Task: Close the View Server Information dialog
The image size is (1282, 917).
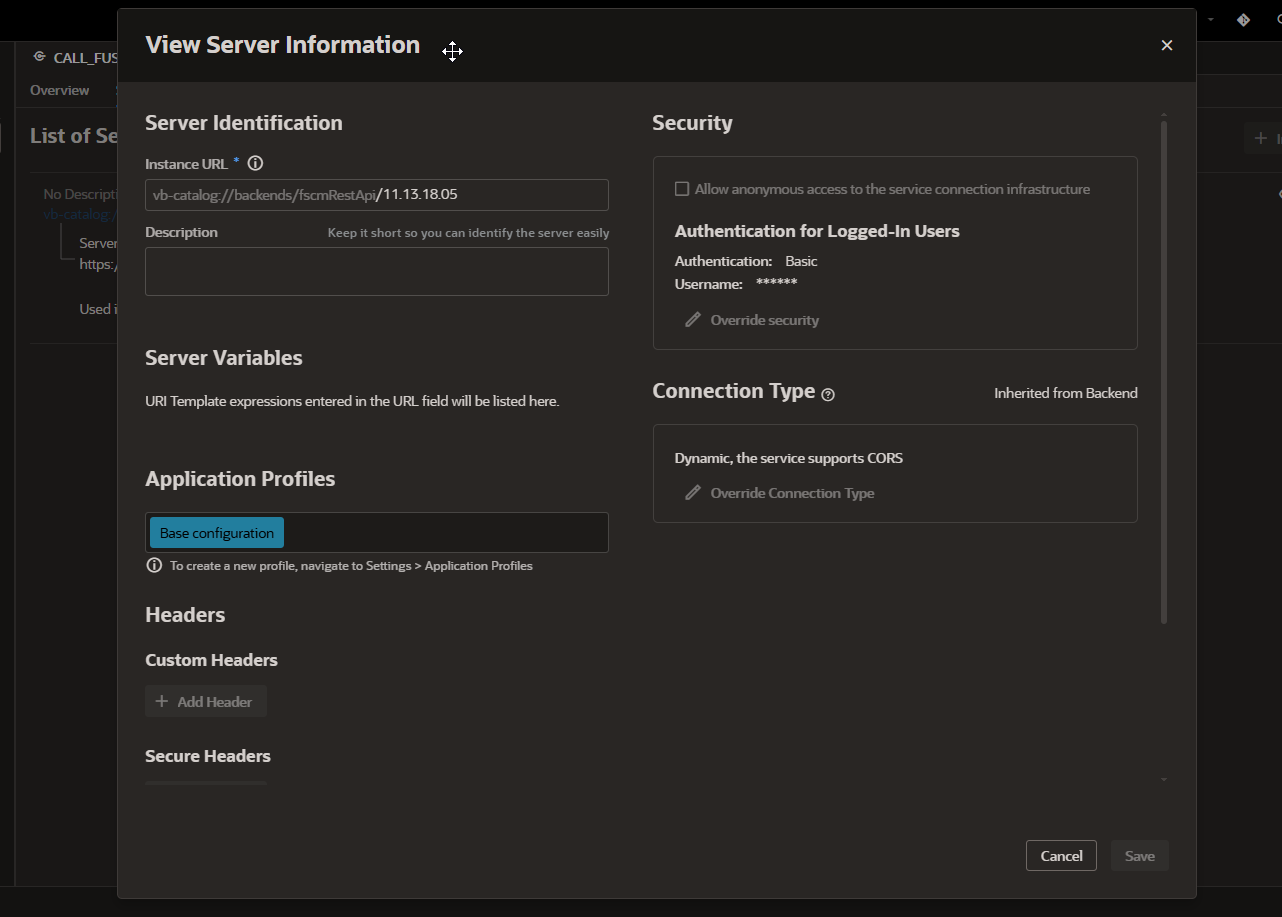Action: [1166, 45]
